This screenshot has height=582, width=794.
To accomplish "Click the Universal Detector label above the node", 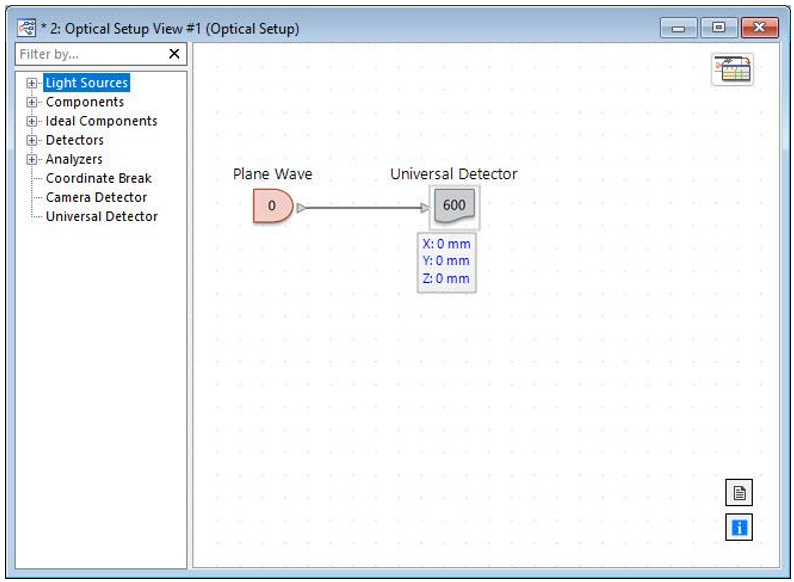I will [x=454, y=174].
